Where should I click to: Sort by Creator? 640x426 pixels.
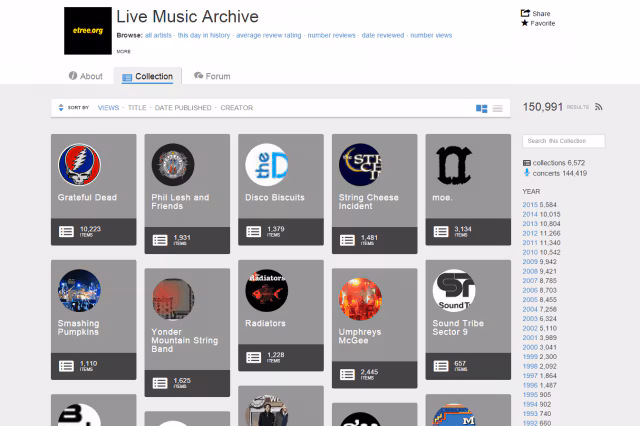(x=237, y=108)
